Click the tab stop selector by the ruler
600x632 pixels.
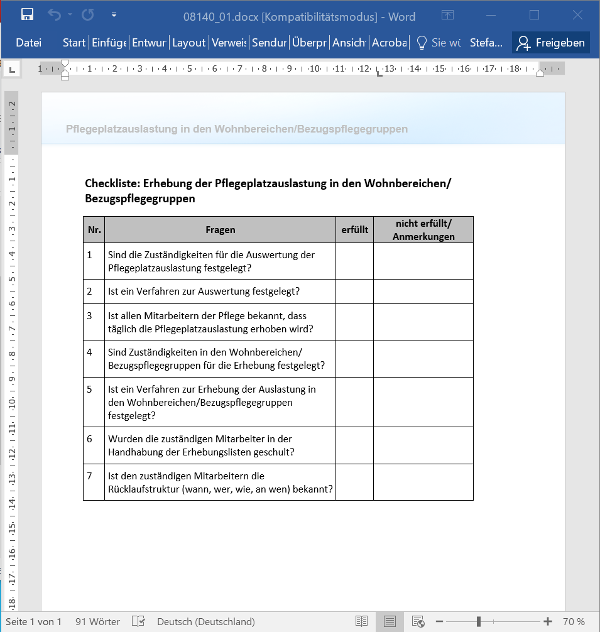tap(12, 70)
